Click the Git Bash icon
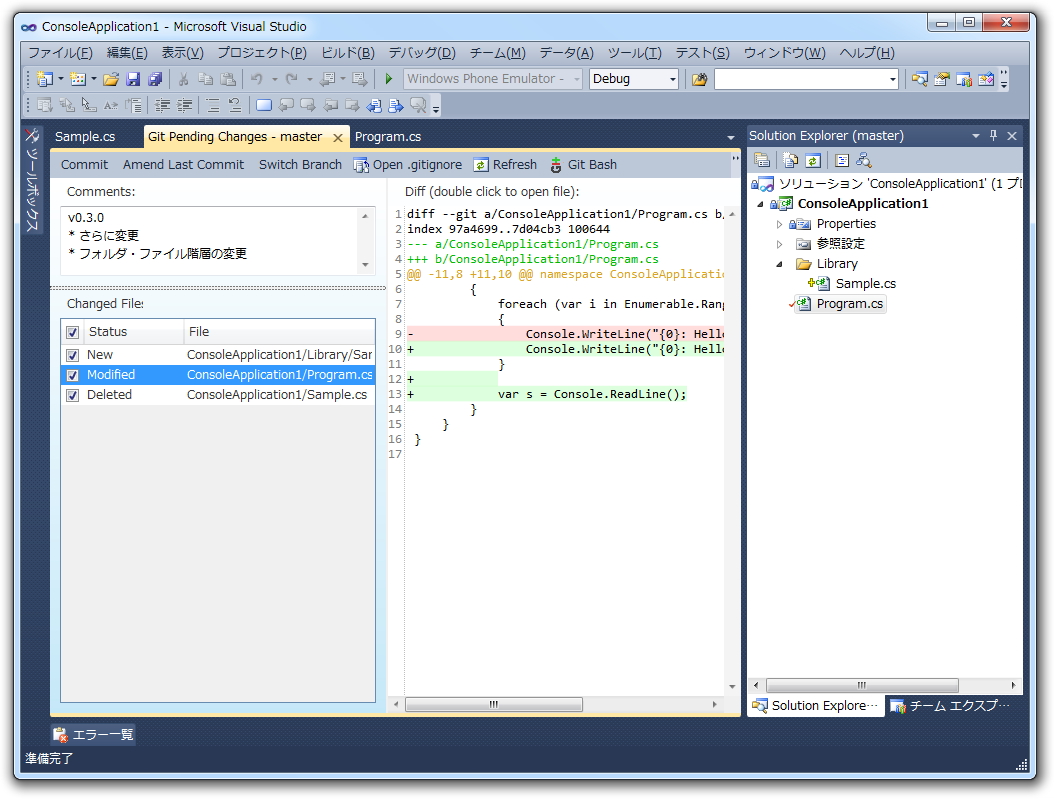Viewport: 1054px width, 799px height. (556, 165)
